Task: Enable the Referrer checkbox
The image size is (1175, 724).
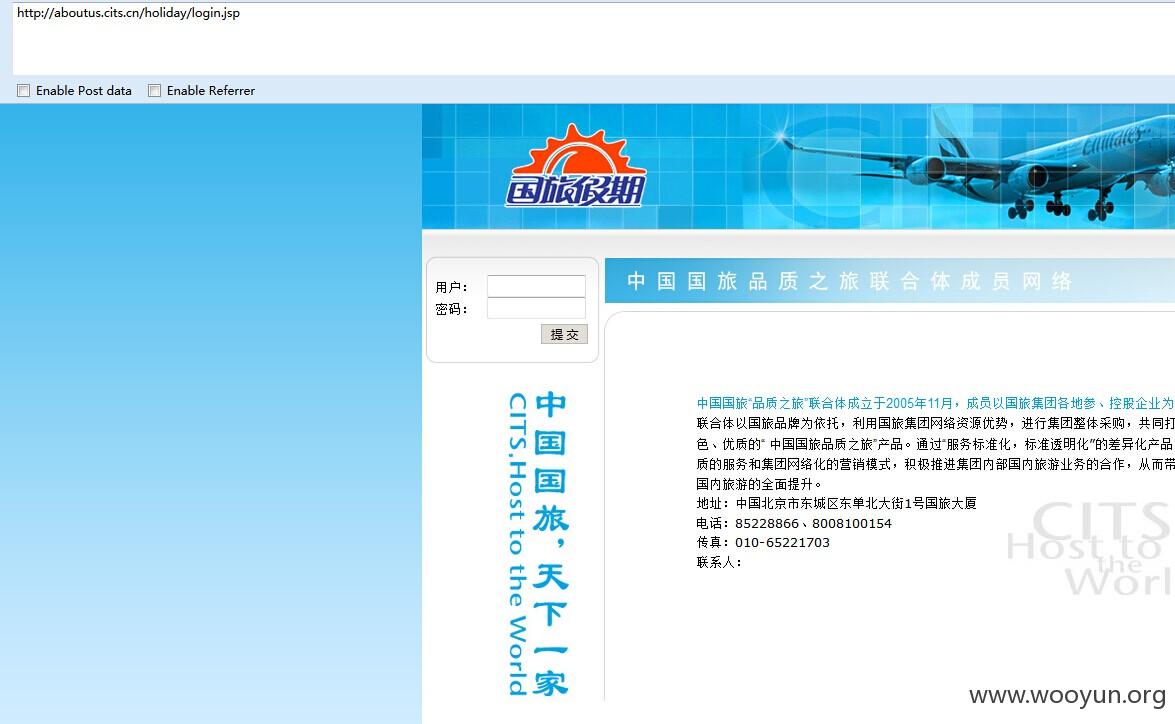Action: pos(154,91)
